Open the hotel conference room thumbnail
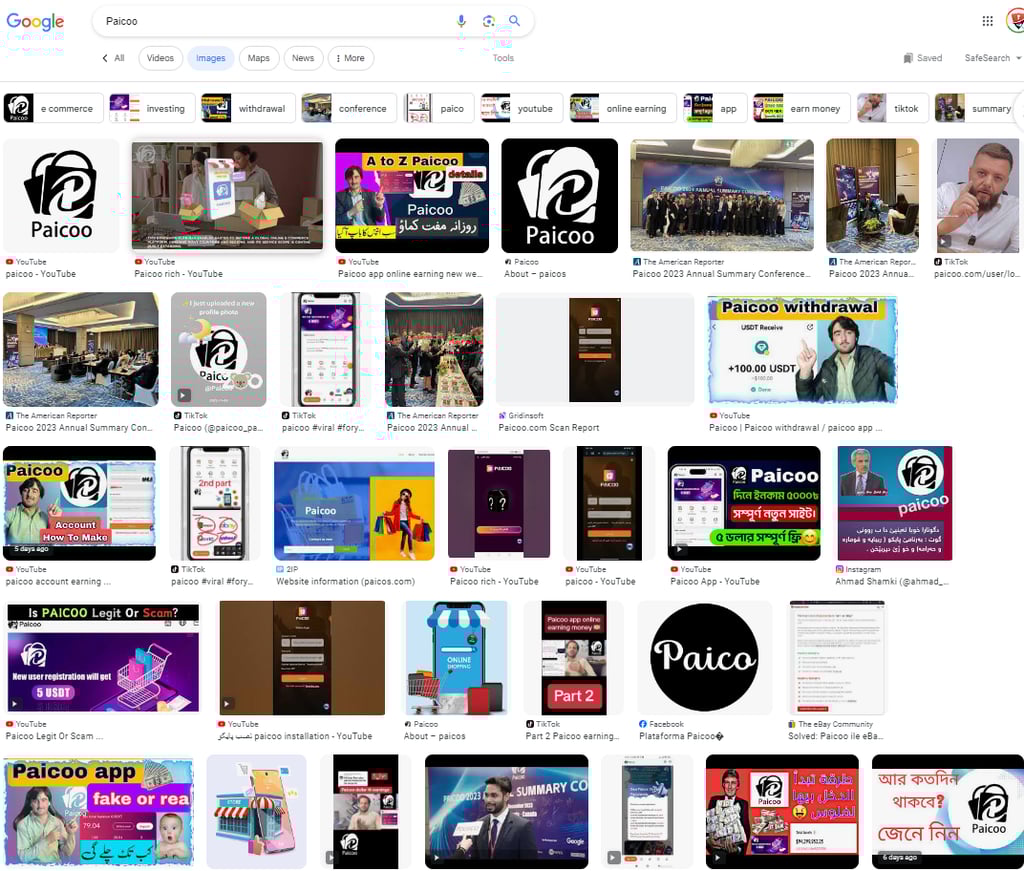 [x=80, y=349]
